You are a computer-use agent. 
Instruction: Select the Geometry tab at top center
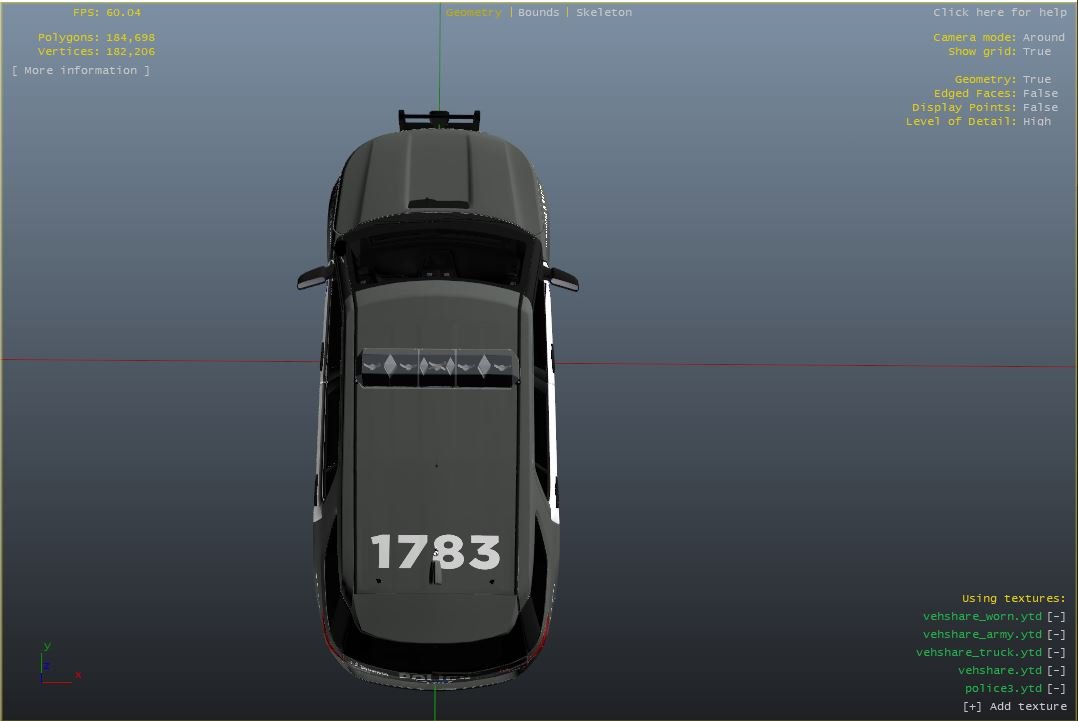point(474,12)
